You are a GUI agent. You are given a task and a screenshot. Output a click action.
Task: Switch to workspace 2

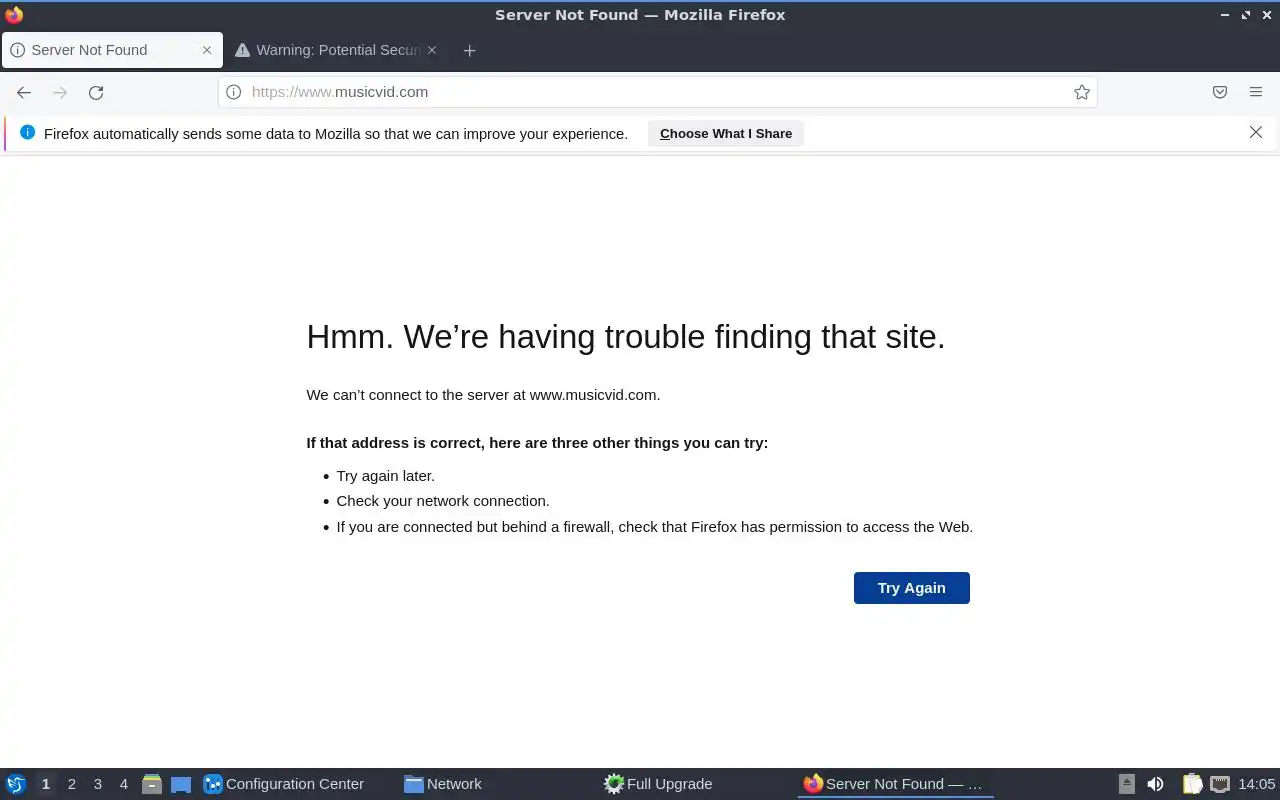(71, 784)
